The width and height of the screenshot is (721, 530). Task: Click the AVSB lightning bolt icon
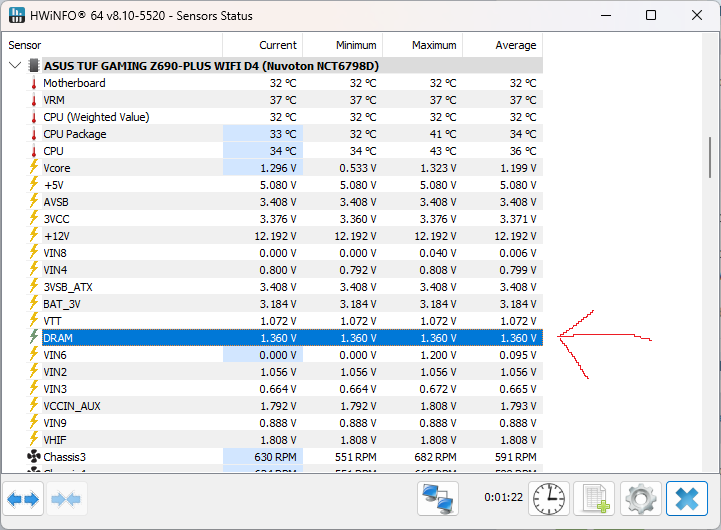pos(34,201)
